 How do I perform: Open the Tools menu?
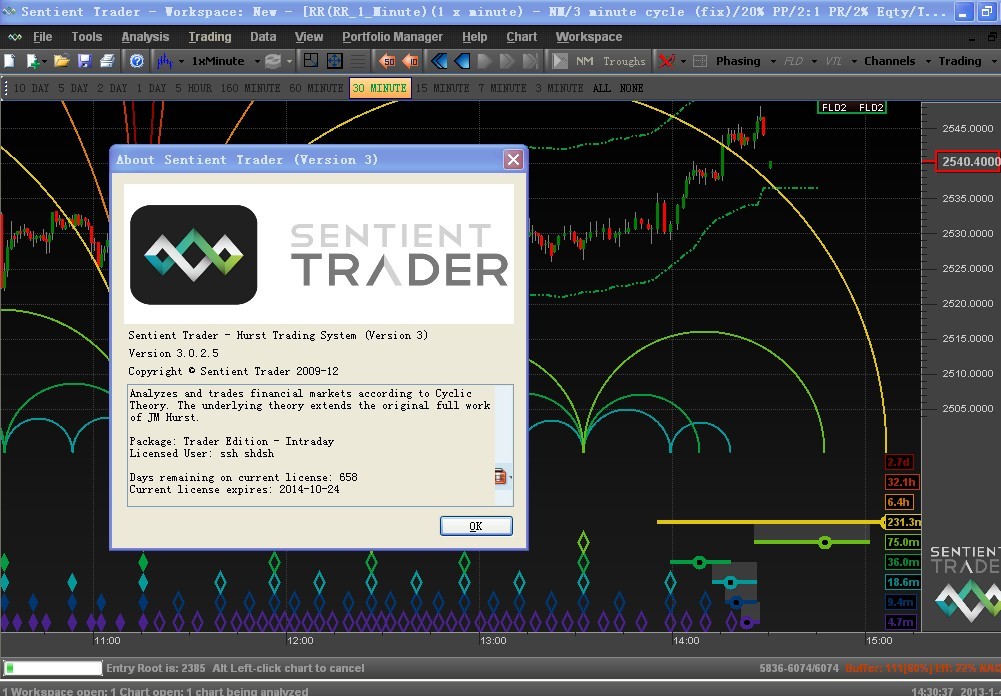87,37
